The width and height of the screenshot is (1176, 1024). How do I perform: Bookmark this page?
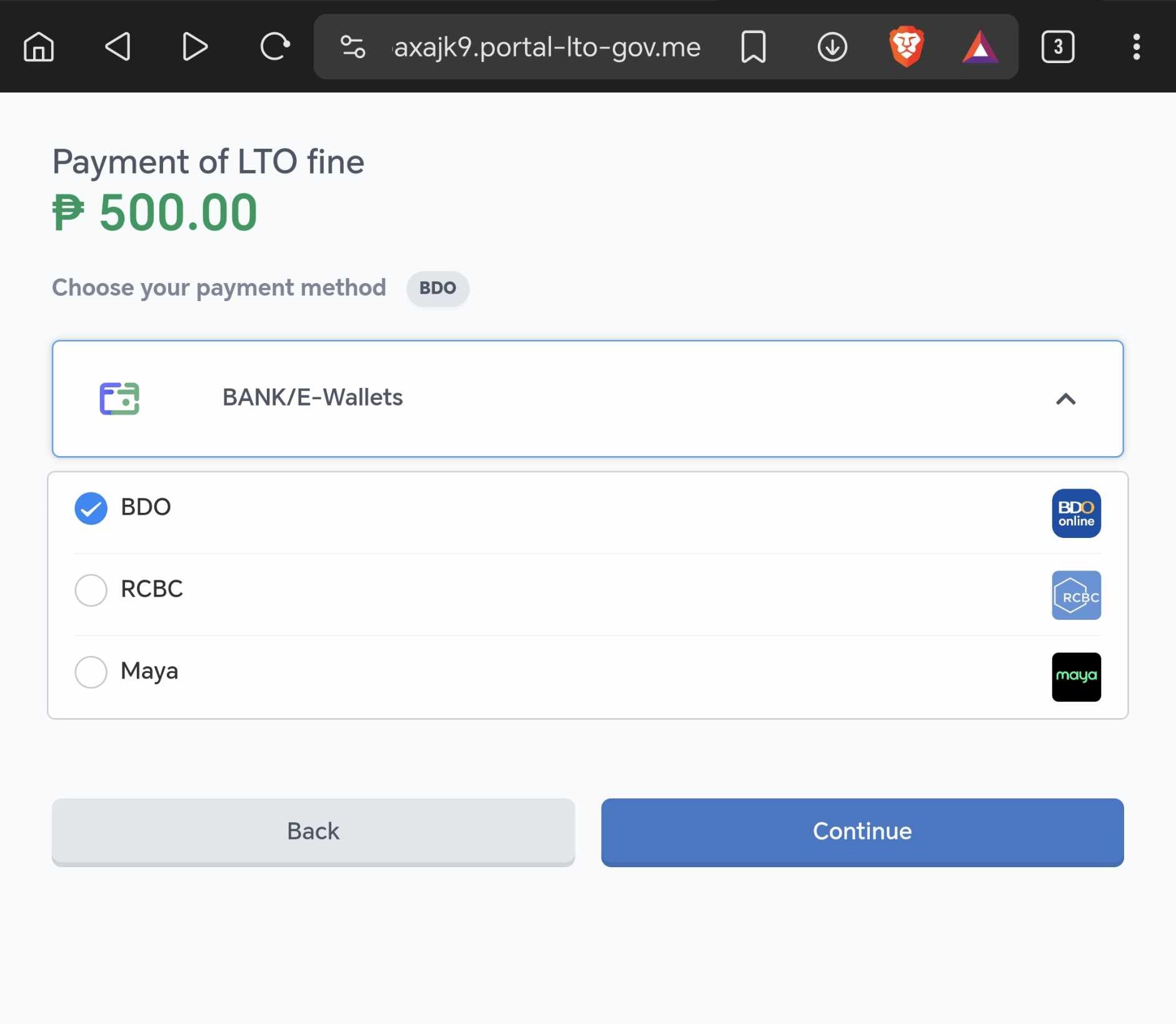click(753, 47)
